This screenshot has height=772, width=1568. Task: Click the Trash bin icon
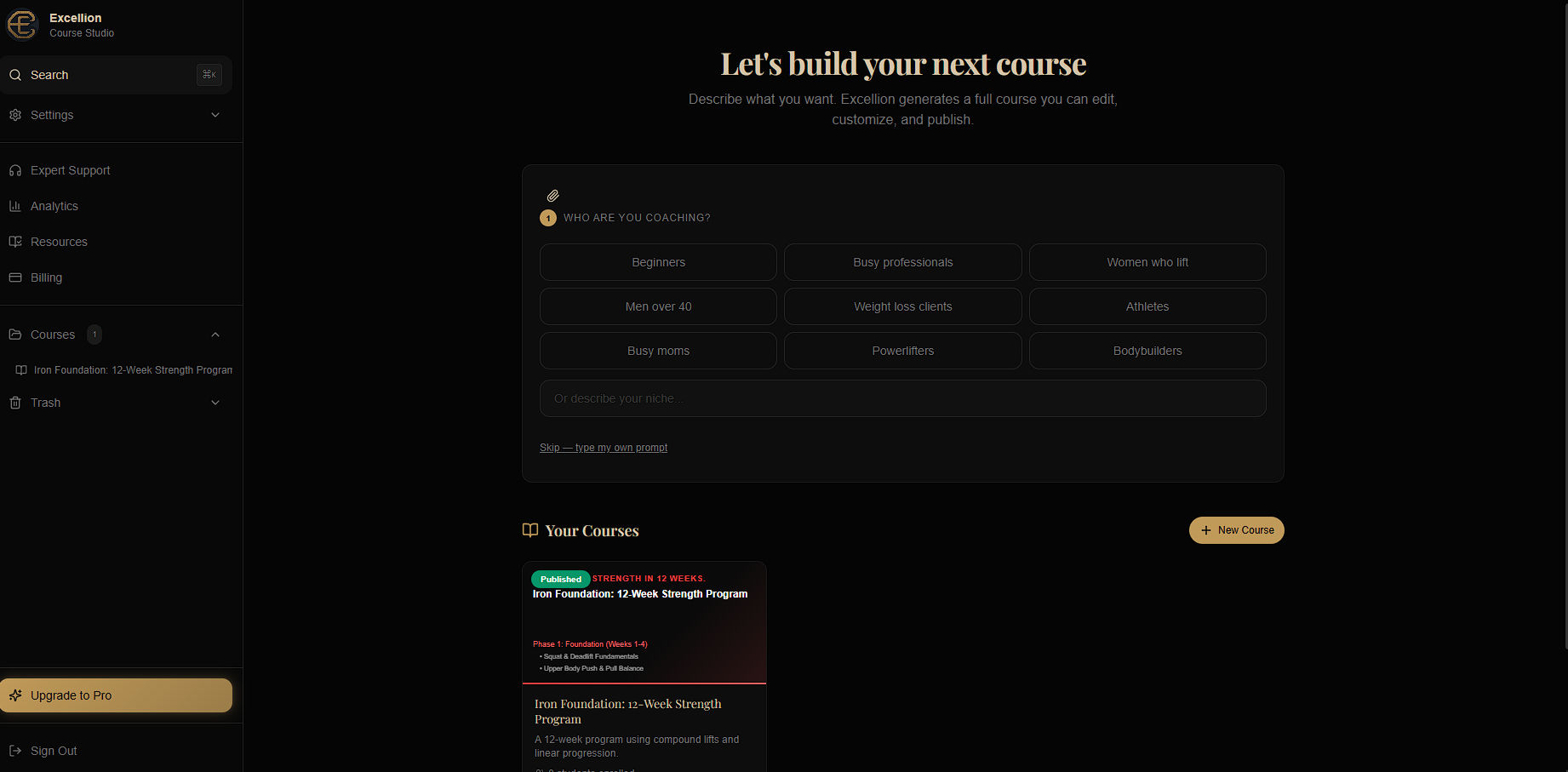[x=15, y=403]
